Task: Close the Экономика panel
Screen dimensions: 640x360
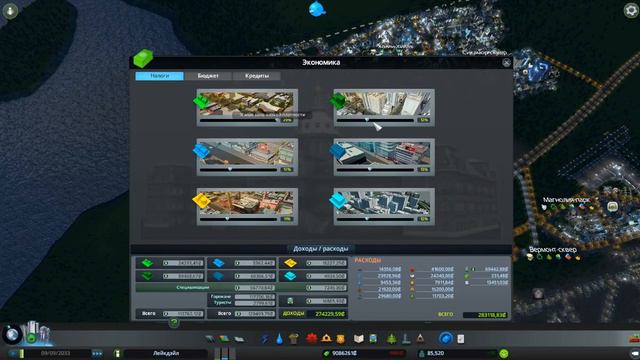Action: (506, 62)
